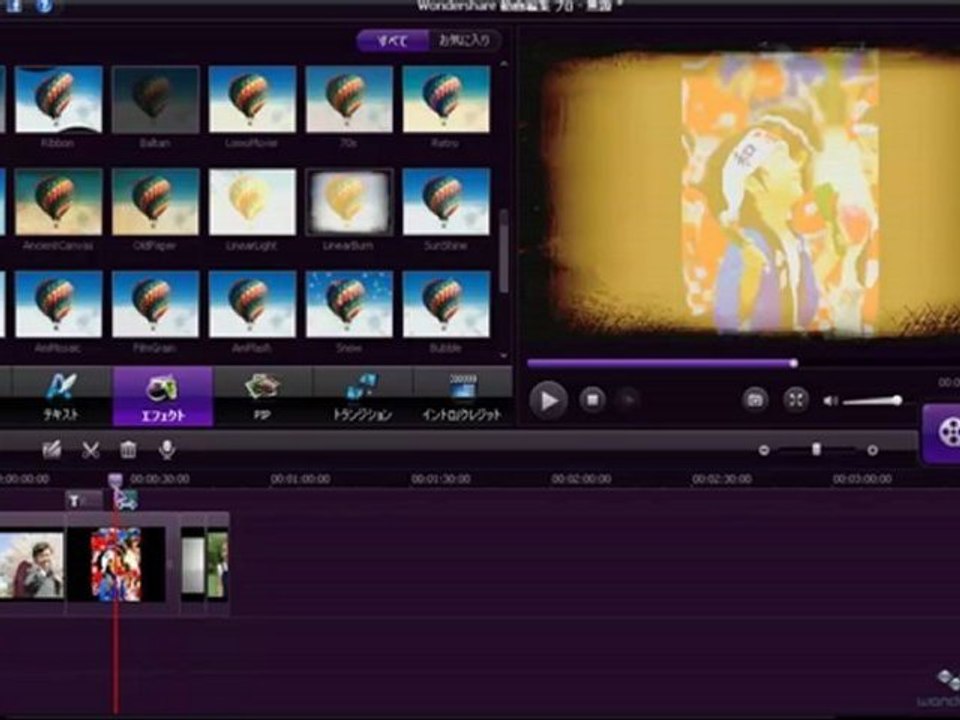Delete clip with the trash icon

[x=128, y=450]
